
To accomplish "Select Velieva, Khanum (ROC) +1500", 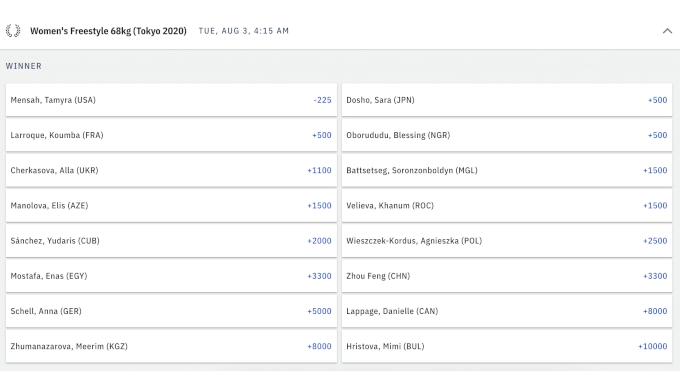I will coord(507,206).
